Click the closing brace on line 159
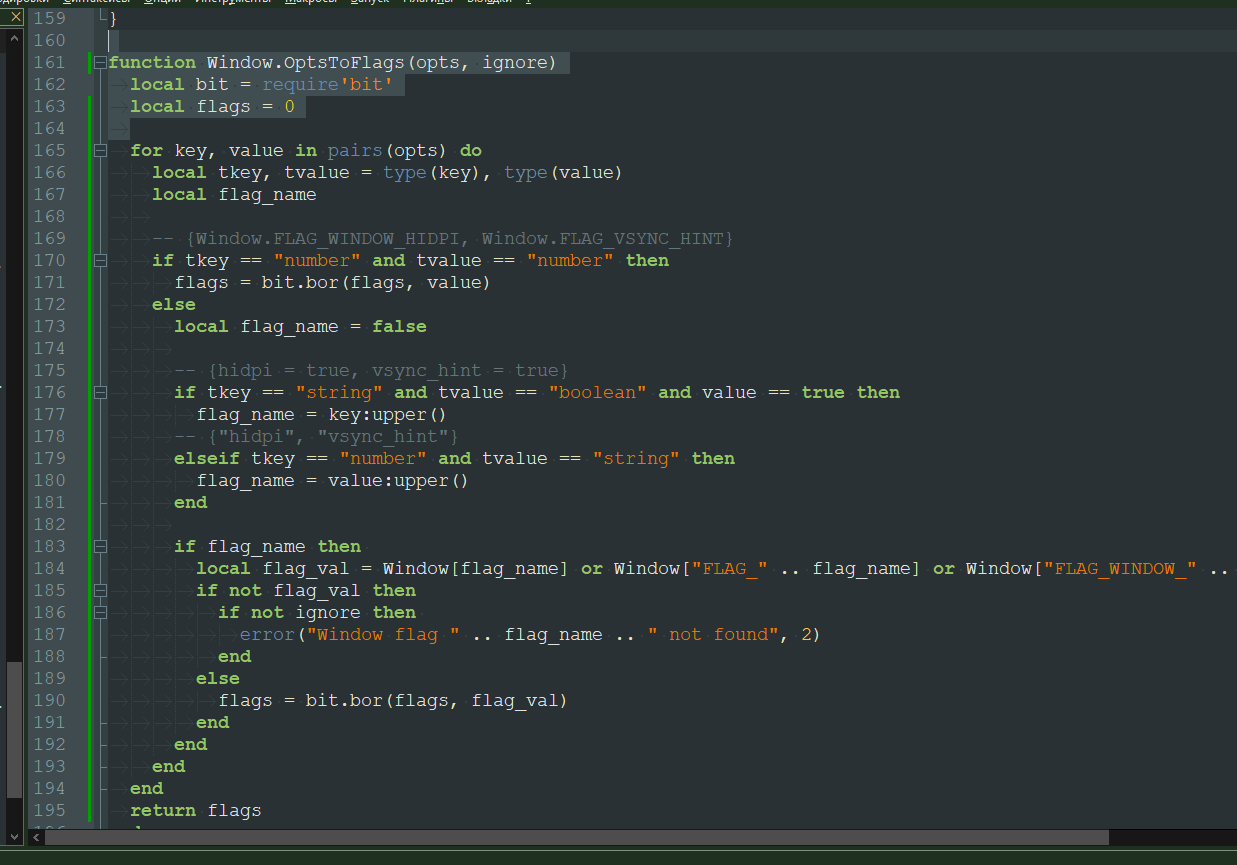 point(113,18)
